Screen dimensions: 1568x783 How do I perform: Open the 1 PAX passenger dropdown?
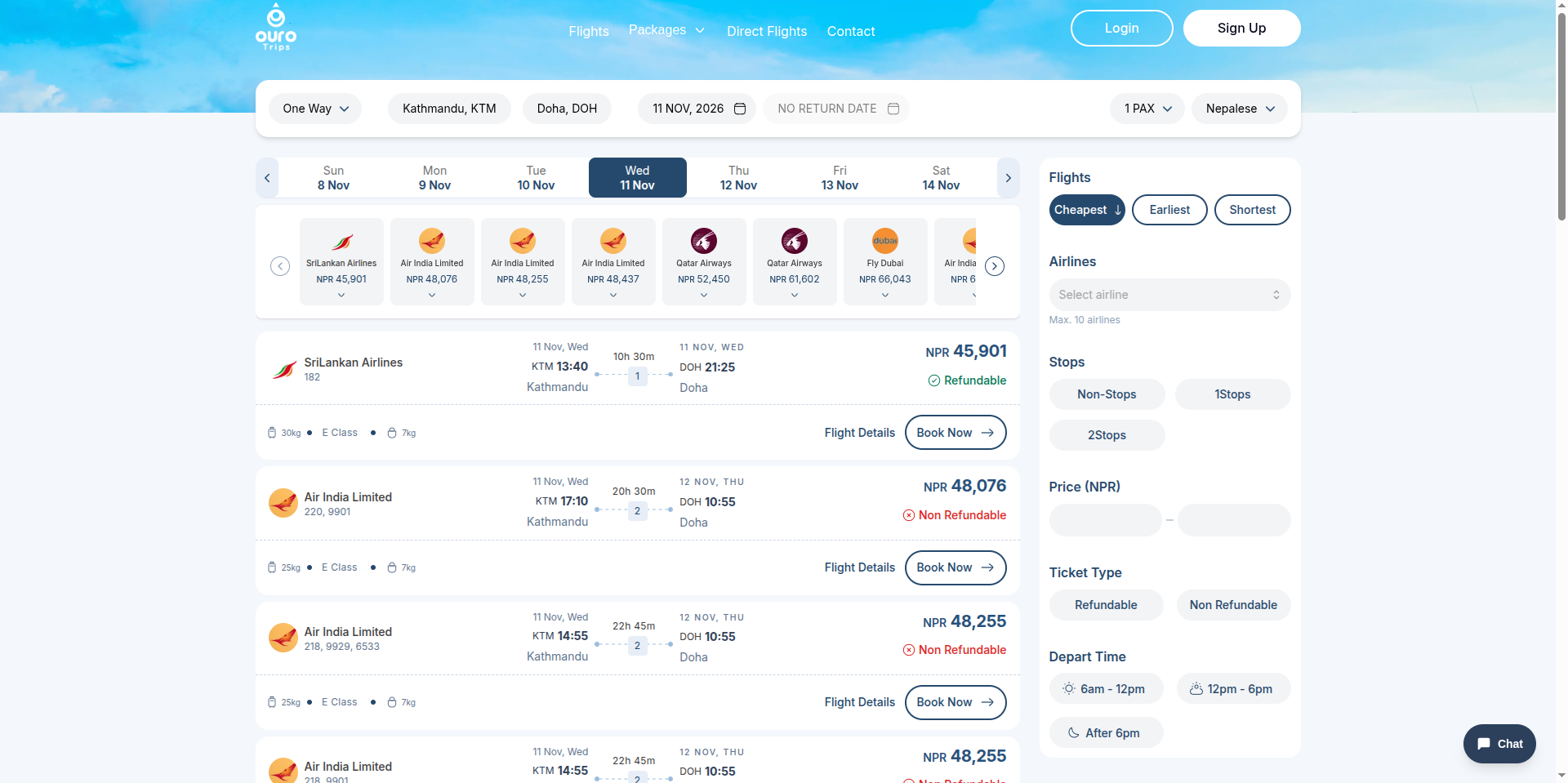(1147, 109)
